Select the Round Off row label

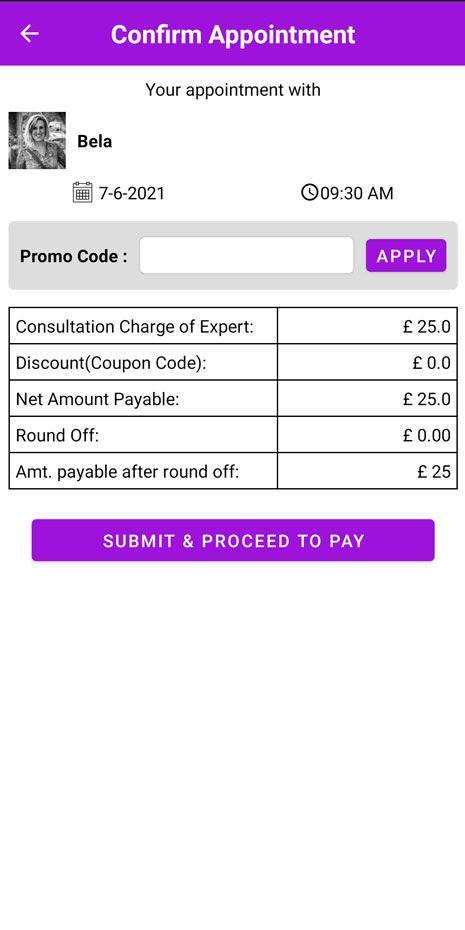57,435
